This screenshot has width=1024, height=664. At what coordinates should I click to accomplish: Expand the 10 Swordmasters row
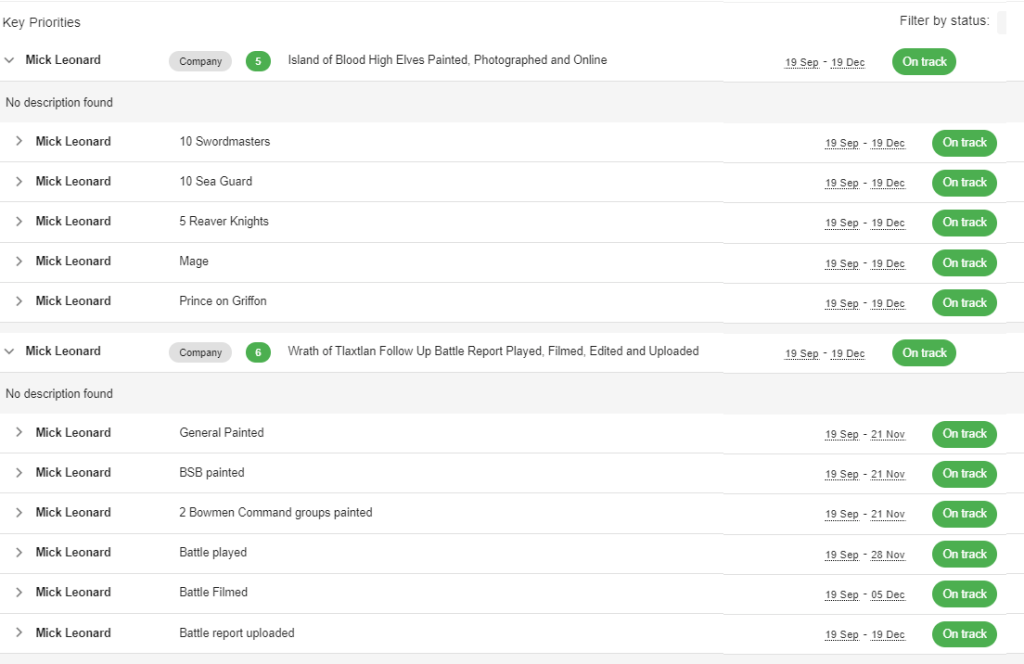point(19,141)
